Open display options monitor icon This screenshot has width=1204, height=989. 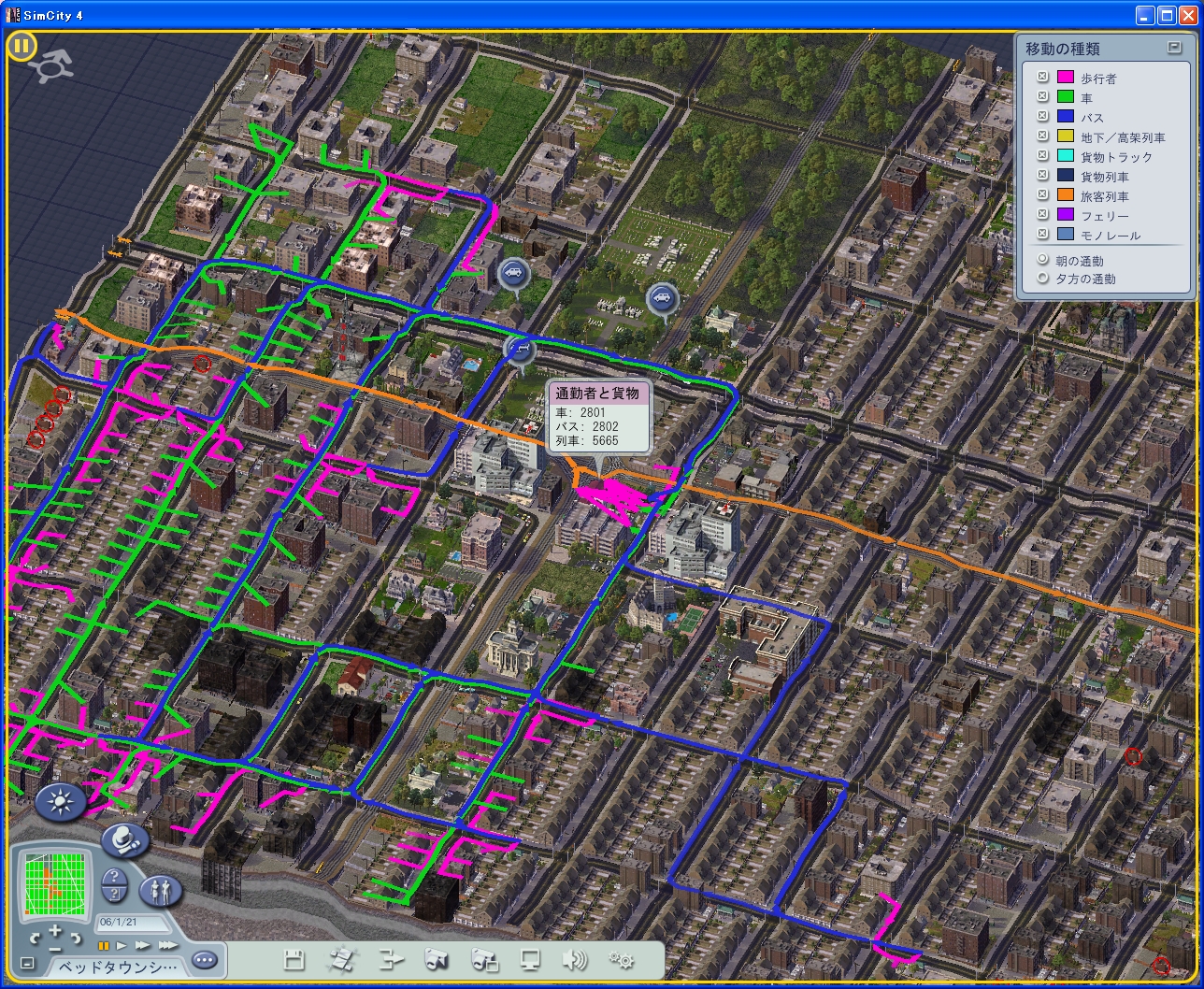[x=530, y=959]
